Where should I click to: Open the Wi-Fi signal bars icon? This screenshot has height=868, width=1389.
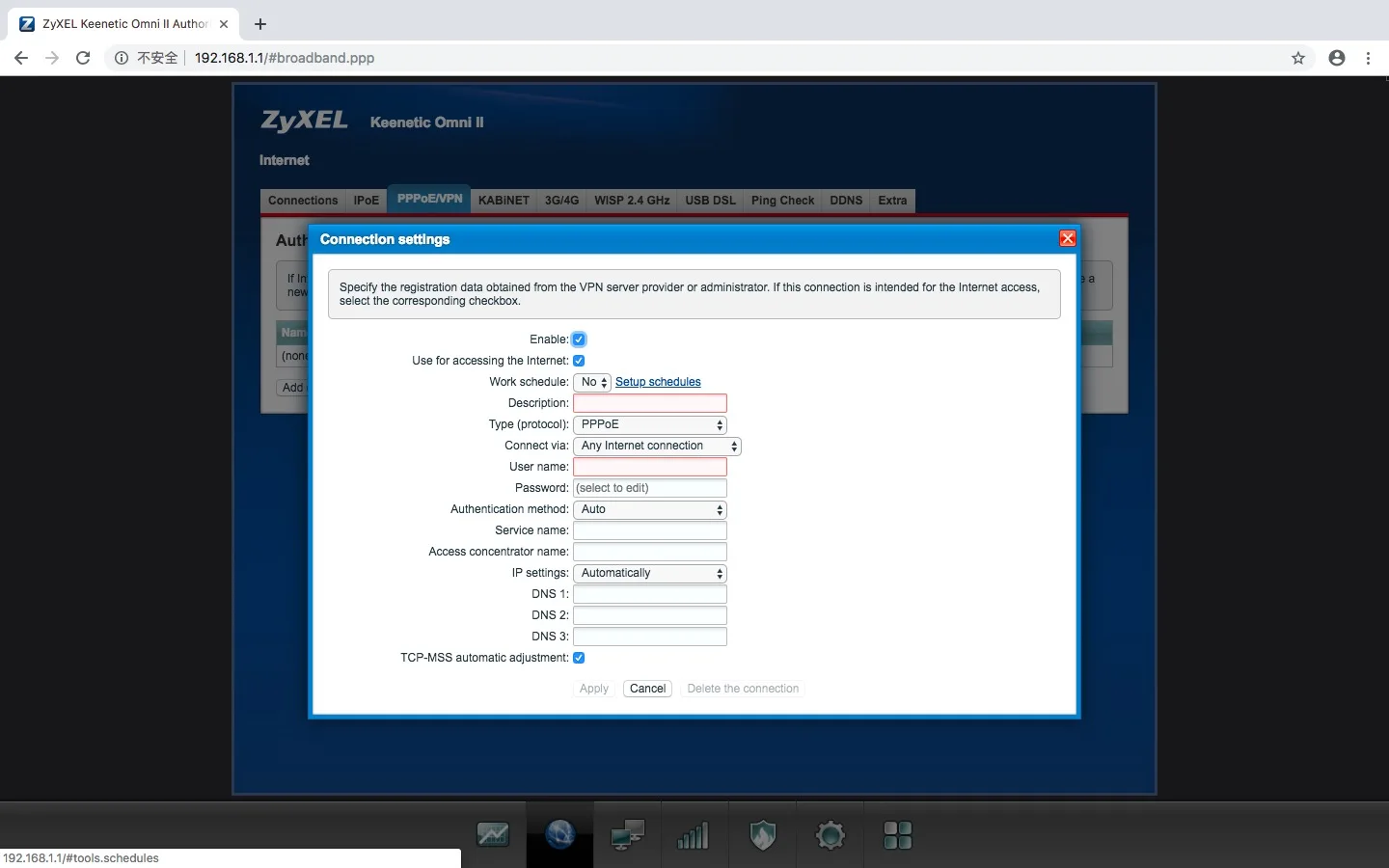pyautogui.click(x=694, y=835)
